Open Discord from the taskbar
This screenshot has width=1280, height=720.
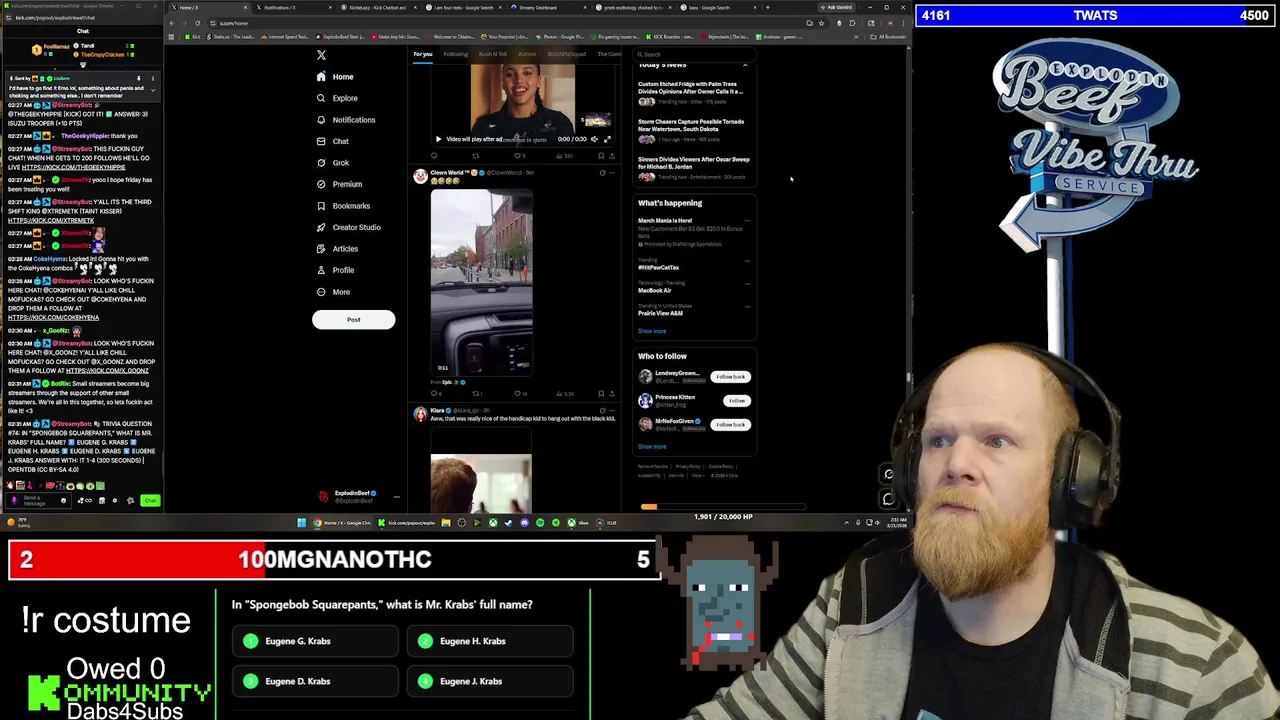(524, 522)
